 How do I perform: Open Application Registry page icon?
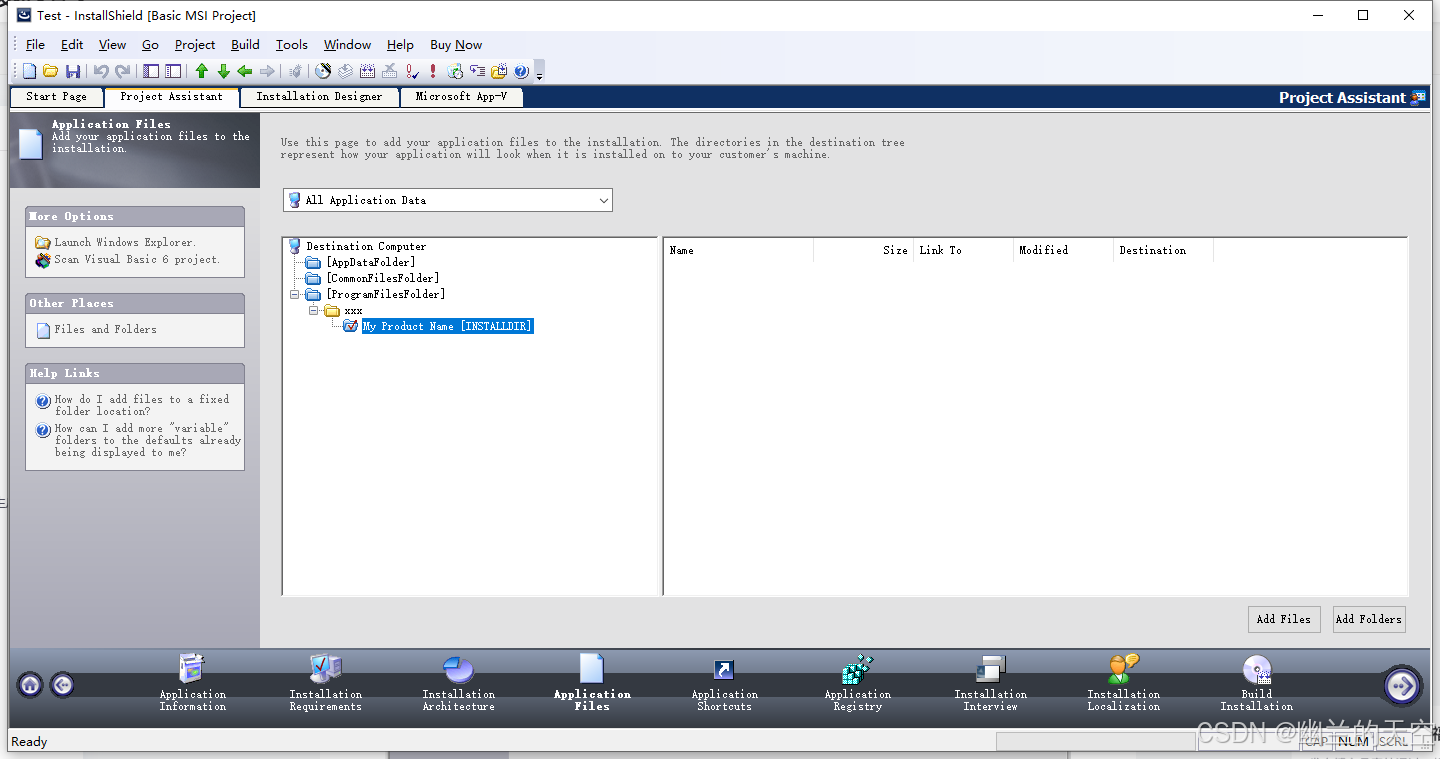[x=857, y=669]
